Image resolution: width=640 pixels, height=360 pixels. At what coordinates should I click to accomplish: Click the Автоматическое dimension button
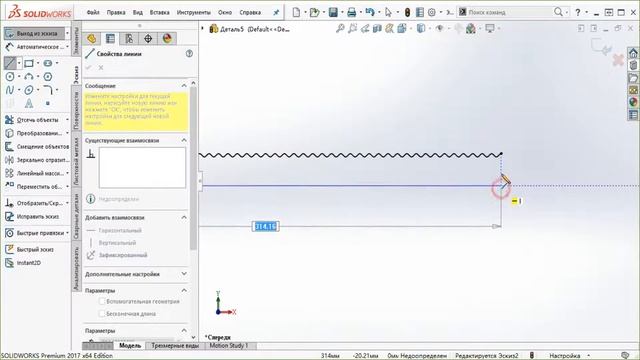pyautogui.click(x=34, y=47)
